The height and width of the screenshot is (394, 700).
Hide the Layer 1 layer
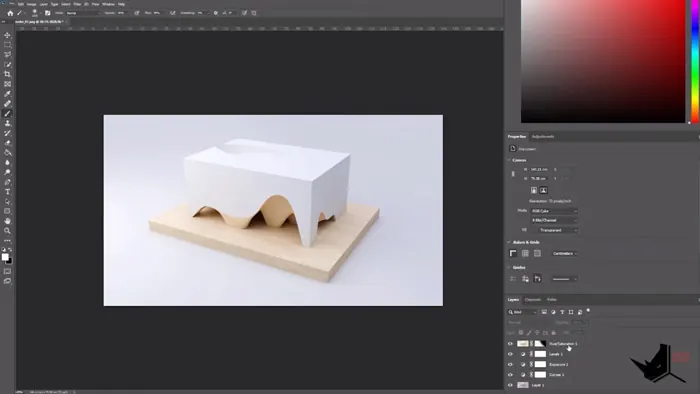[x=510, y=385]
